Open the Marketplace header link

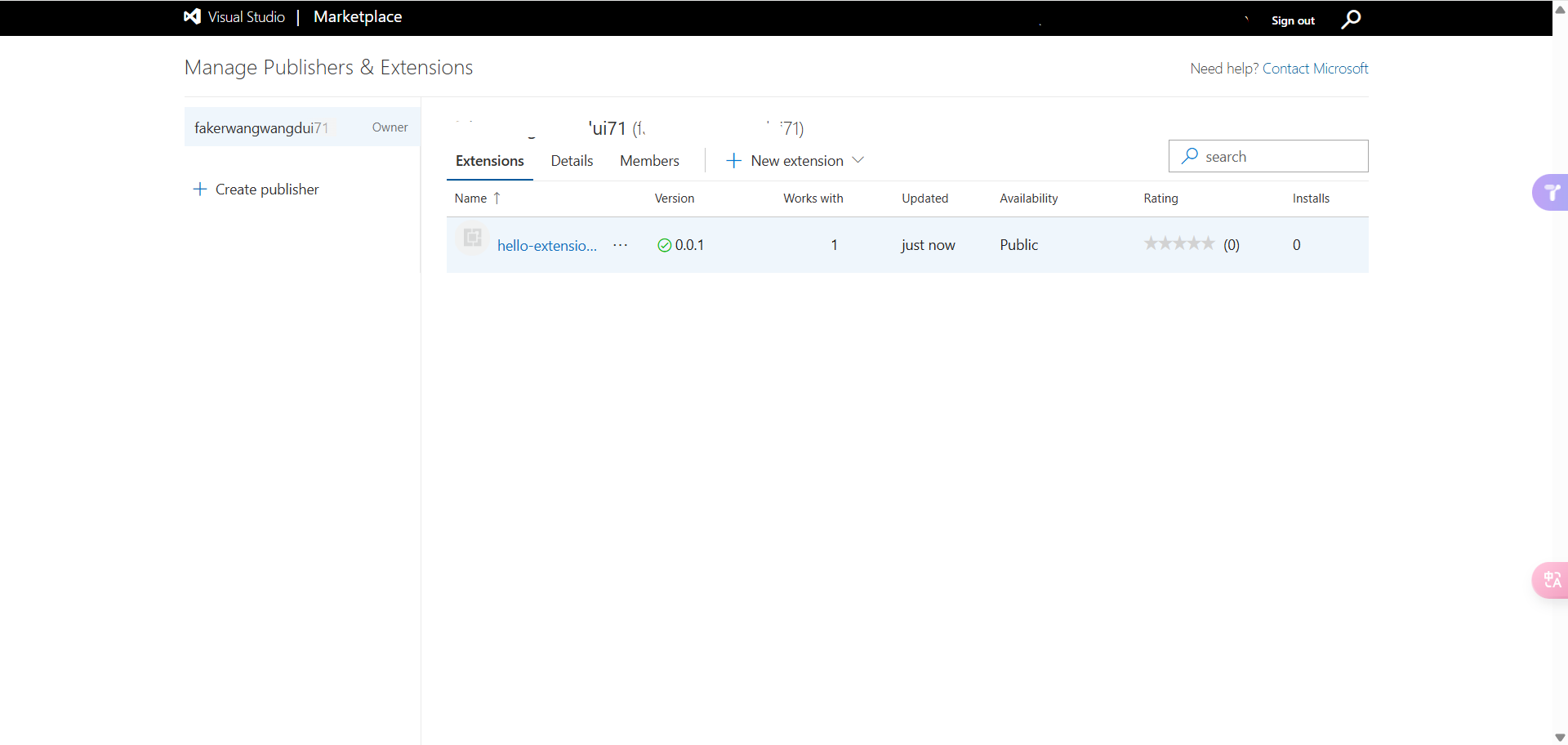pyautogui.click(x=358, y=16)
